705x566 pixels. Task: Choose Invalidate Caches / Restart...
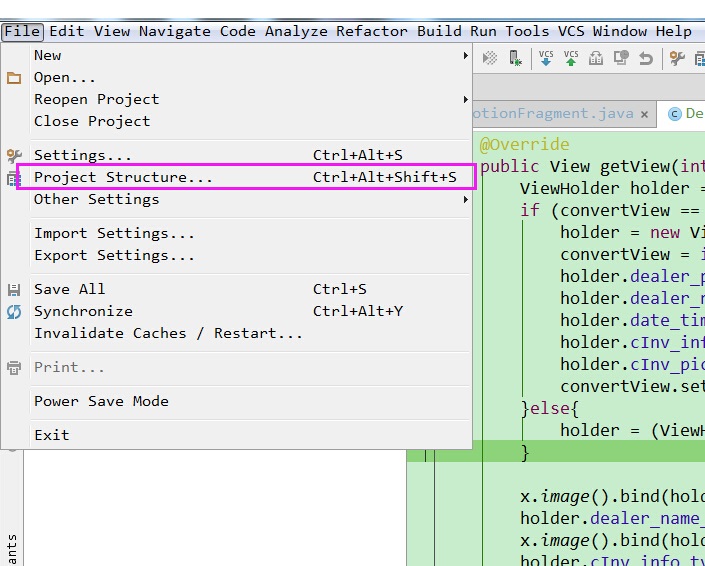168,333
